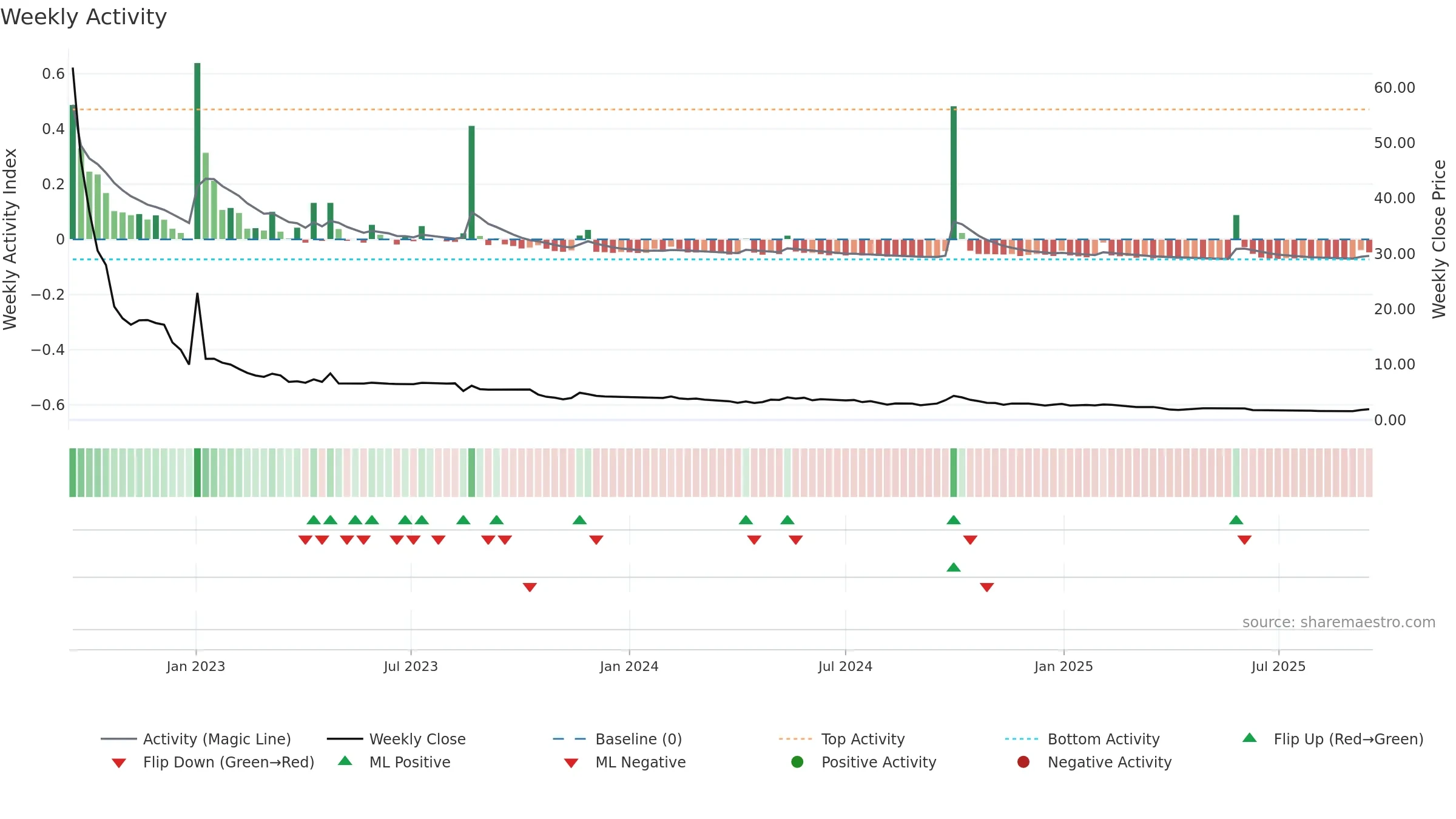Click the Jul 2025 axis label
The image size is (1456, 819).
click(1278, 666)
